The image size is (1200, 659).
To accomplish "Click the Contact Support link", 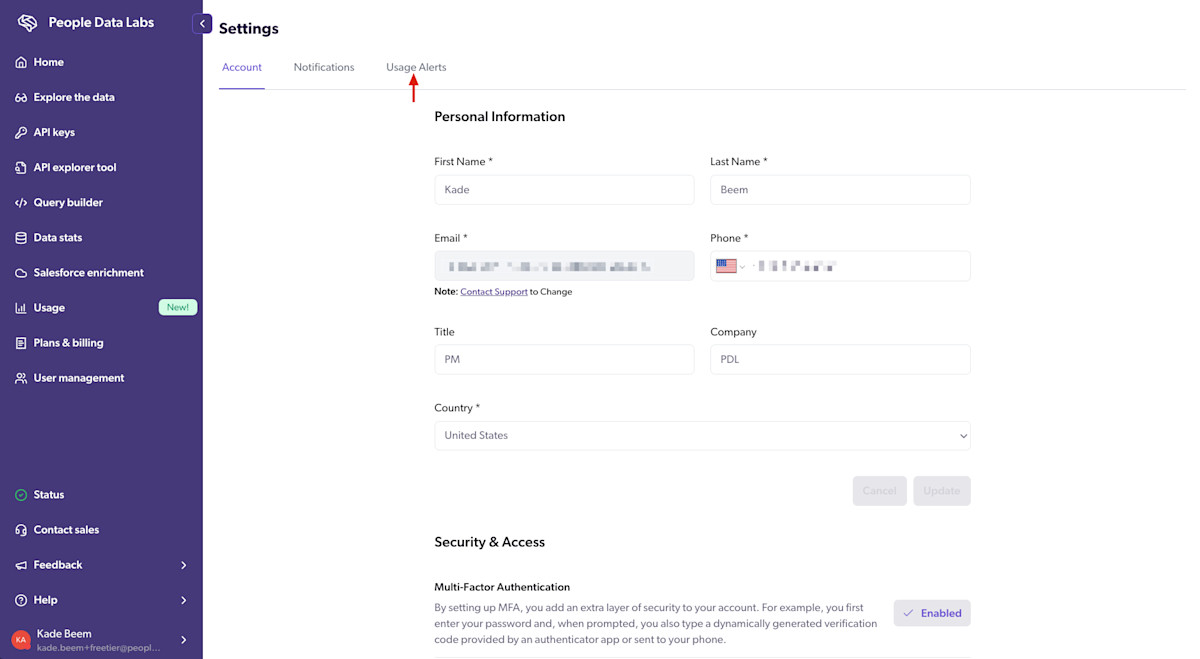I will pyautogui.click(x=493, y=291).
